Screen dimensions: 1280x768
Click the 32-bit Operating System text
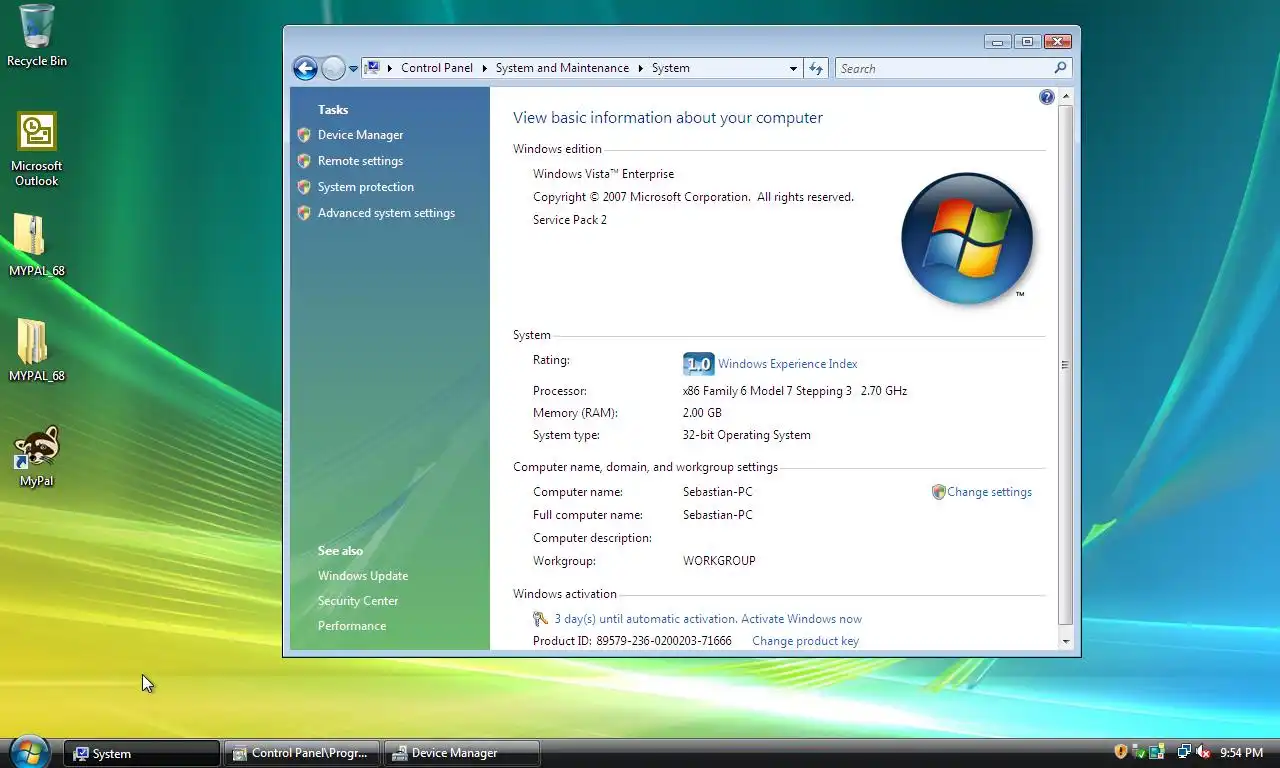coord(746,435)
